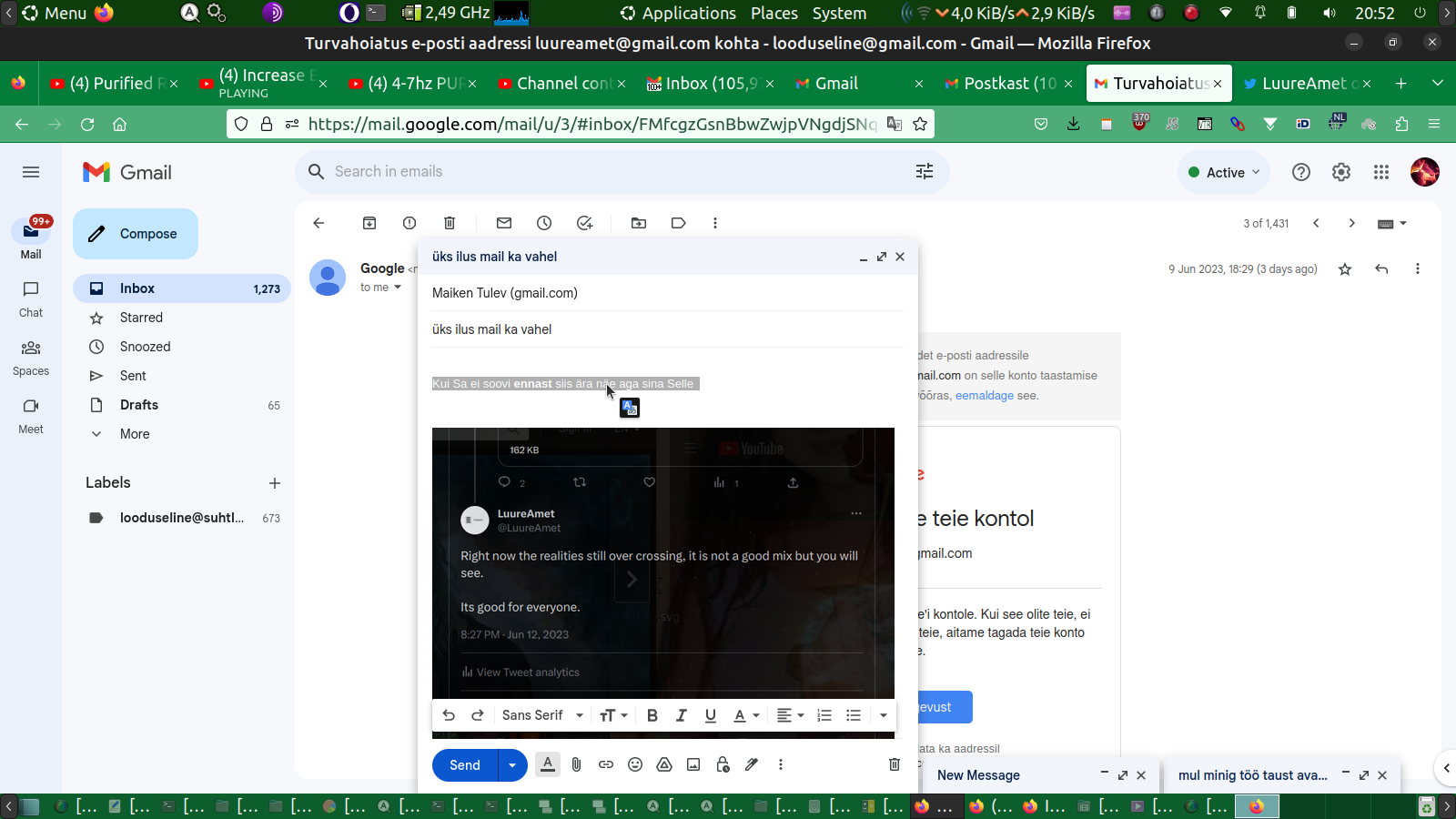
Task: Open the Places menu in top panel
Action: (774, 13)
